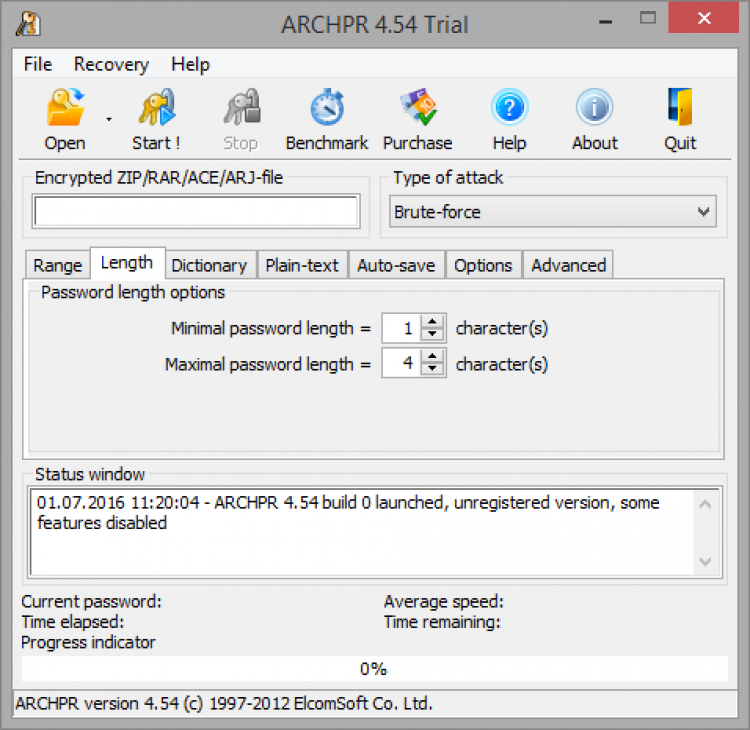
Task: Decrease the maximal password length
Action: point(432,369)
